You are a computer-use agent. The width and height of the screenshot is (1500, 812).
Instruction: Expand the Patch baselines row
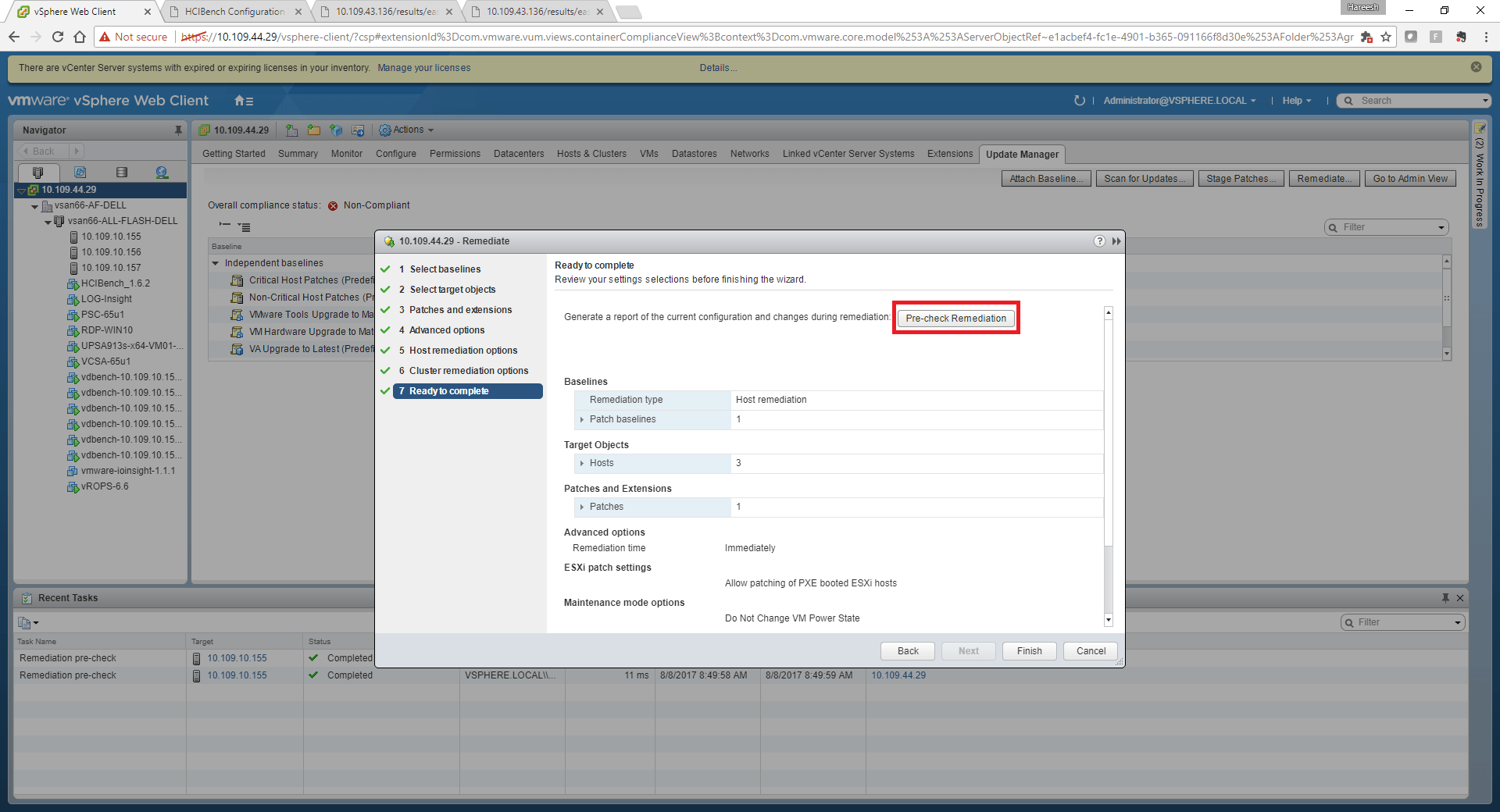(582, 420)
